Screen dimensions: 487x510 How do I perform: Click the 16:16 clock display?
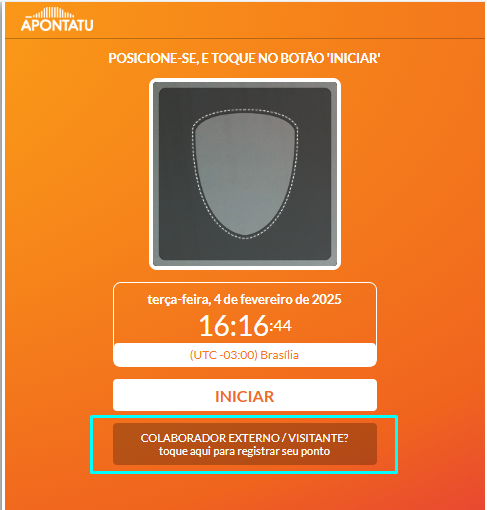coord(234,326)
